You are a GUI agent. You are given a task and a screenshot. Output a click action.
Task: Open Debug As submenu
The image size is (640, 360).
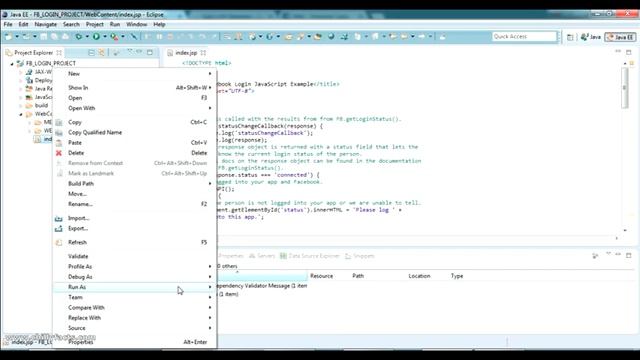[x=135, y=277]
